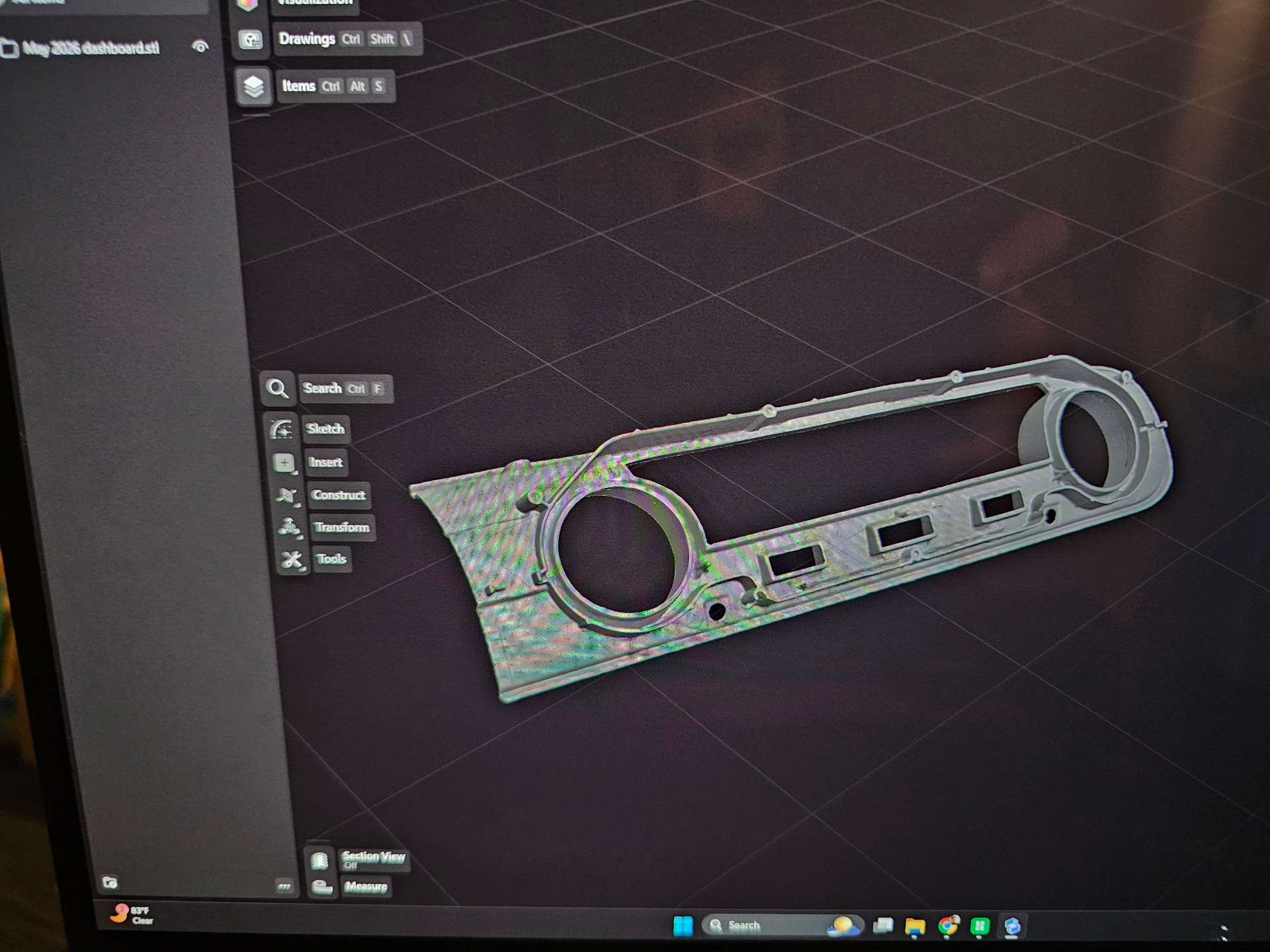Click the Visualization label
This screenshot has width=1270, height=952.
click(316, 3)
